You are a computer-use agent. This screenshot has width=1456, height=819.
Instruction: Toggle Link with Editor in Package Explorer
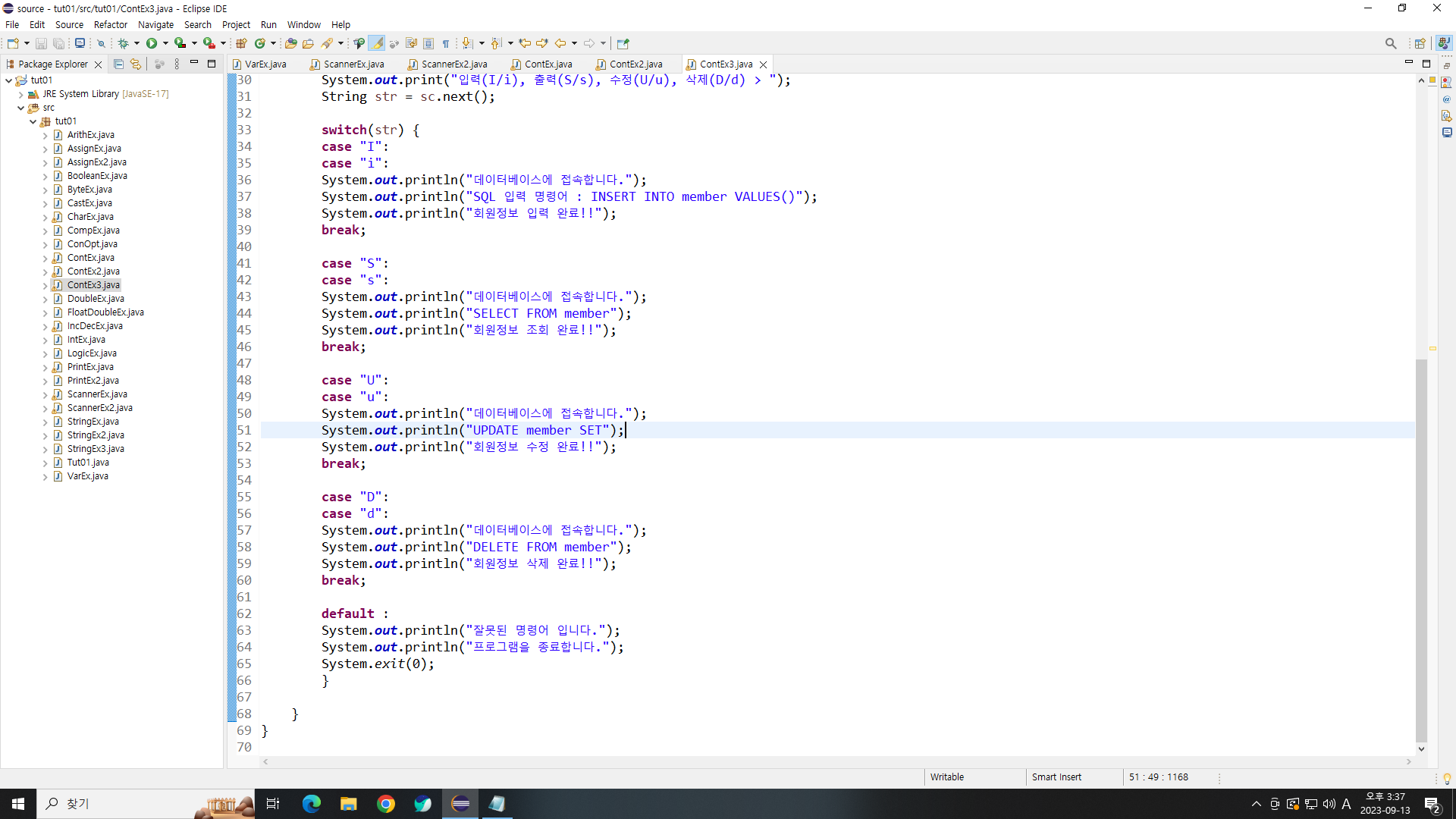pyautogui.click(x=136, y=64)
